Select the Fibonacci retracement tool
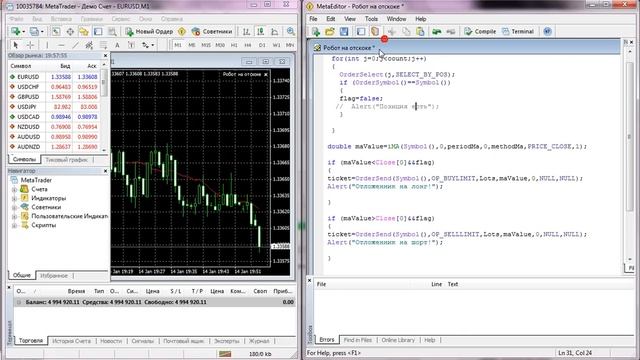The height and width of the screenshot is (360, 640). pos(103,45)
